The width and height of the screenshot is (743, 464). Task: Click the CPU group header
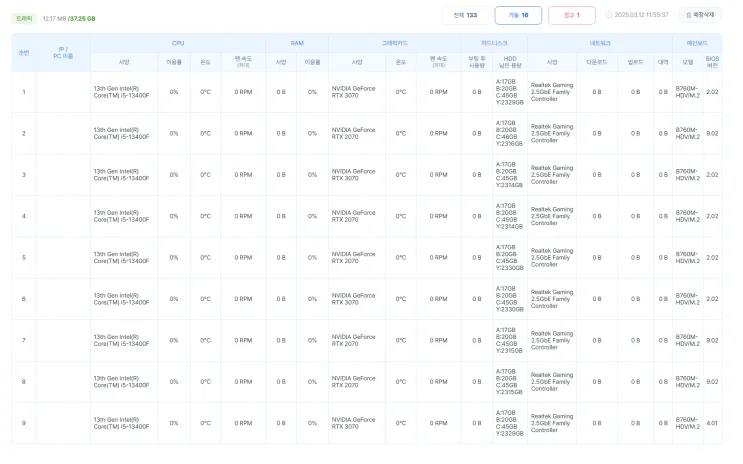(178, 43)
